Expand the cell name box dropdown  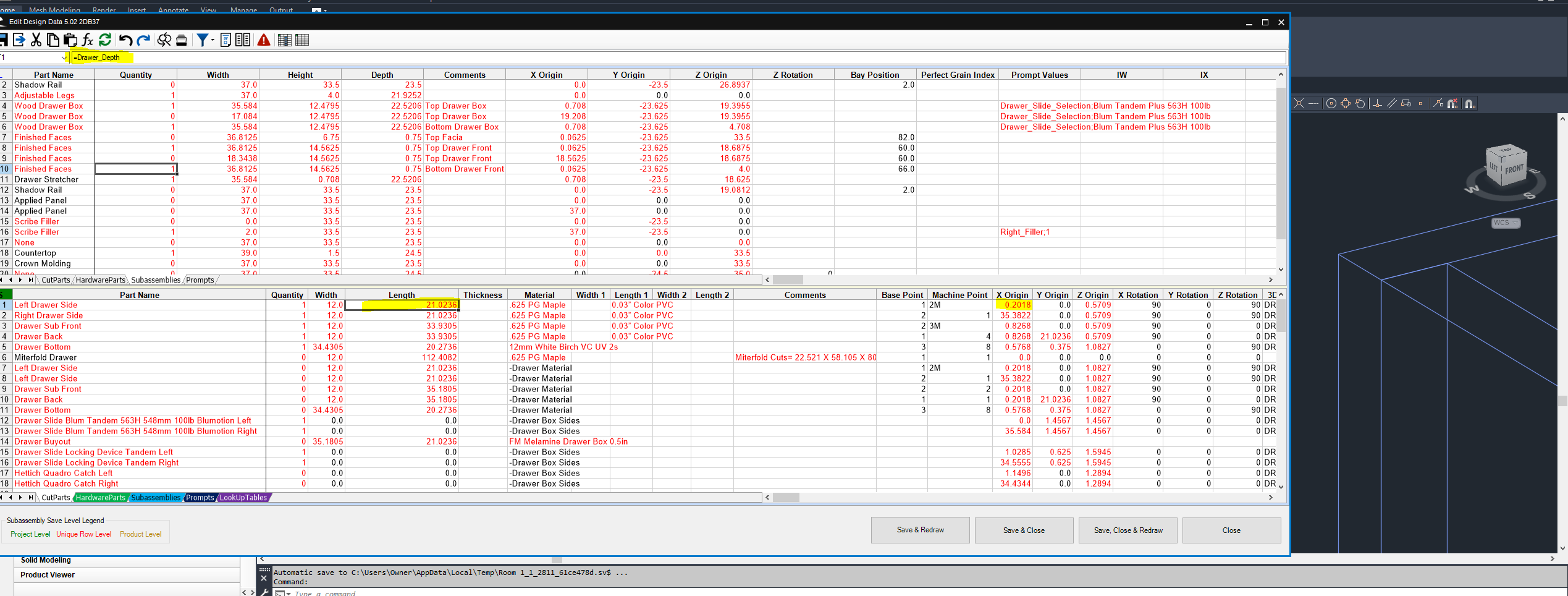click(64, 57)
